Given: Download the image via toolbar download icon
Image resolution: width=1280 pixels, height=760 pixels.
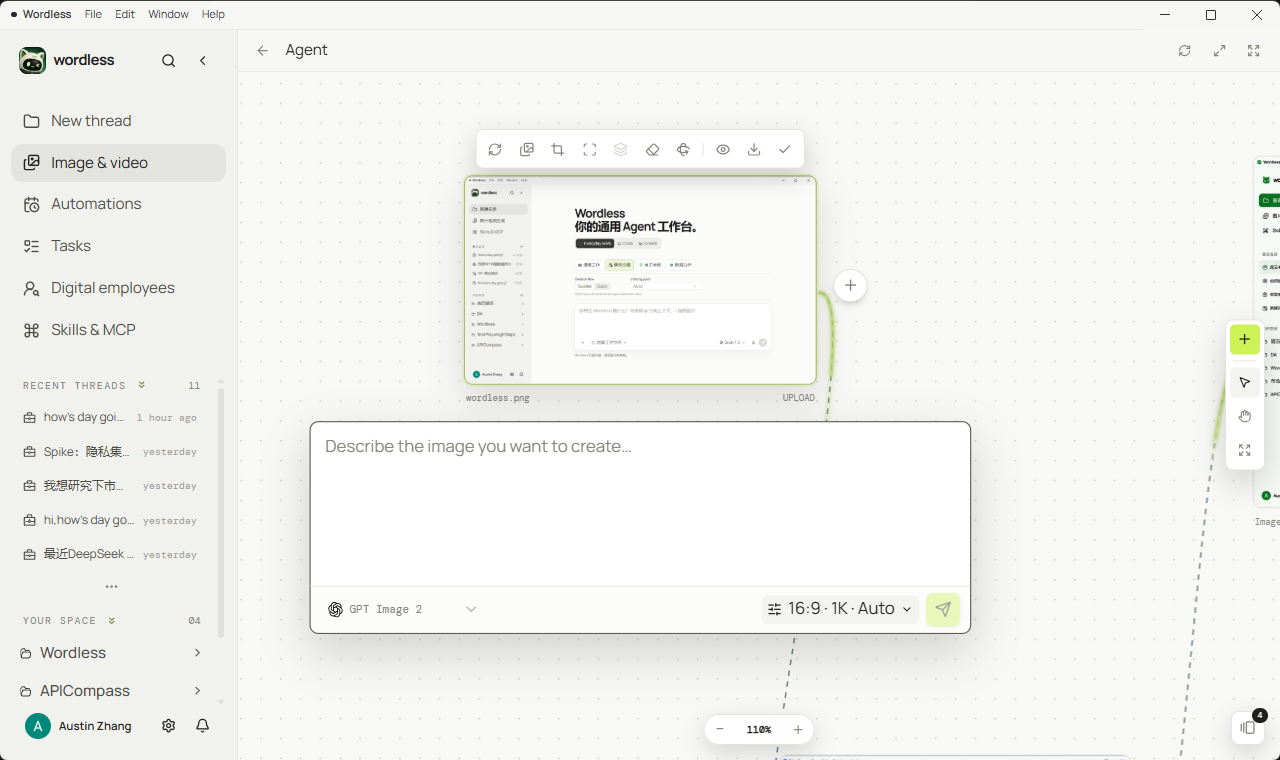Looking at the screenshot, I should click(x=754, y=150).
